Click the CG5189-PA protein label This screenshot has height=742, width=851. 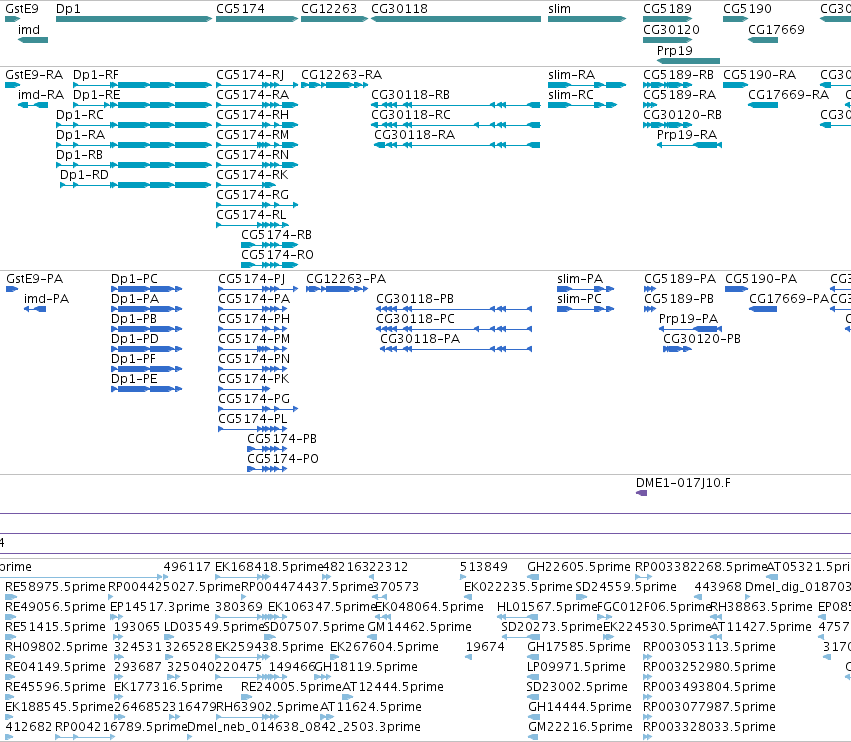680,278
